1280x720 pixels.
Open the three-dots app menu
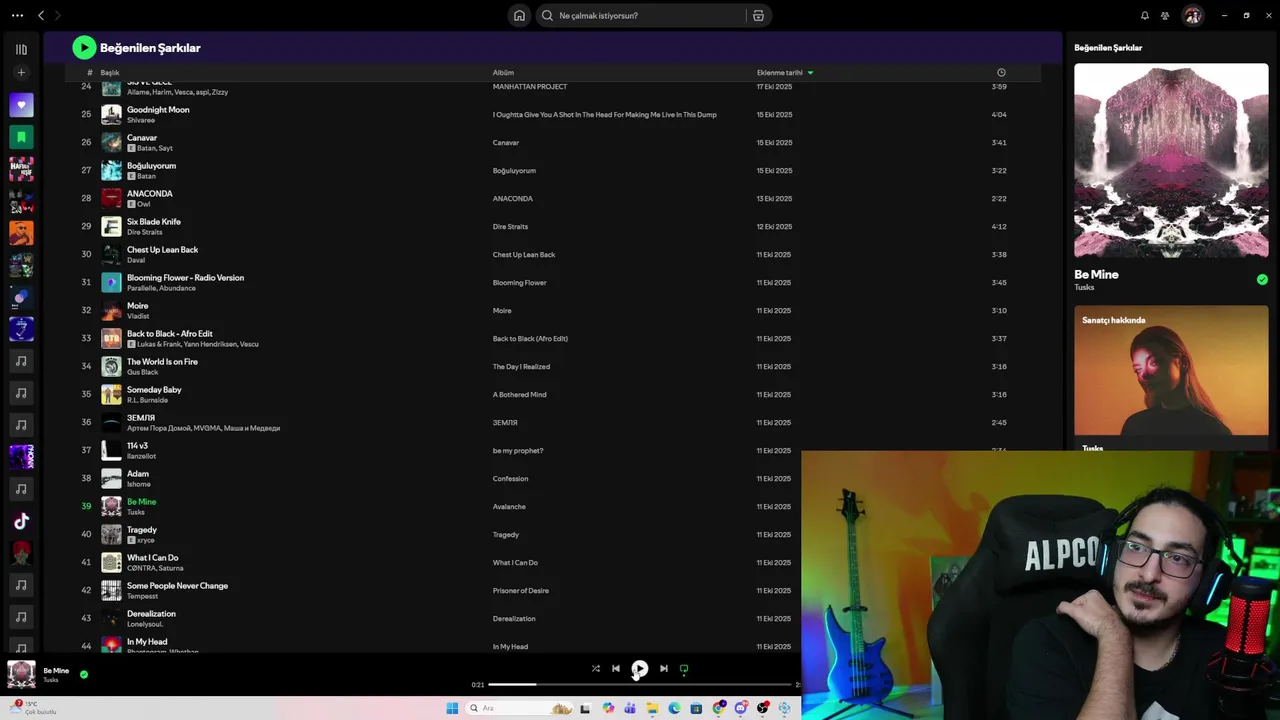[17, 15]
